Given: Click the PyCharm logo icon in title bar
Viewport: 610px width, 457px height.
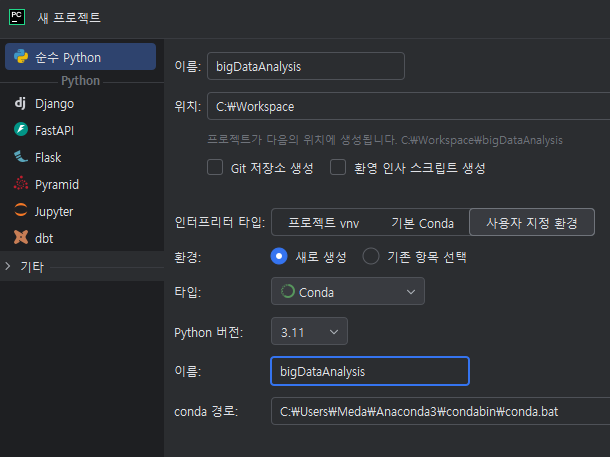Looking at the screenshot, I should 17,17.
